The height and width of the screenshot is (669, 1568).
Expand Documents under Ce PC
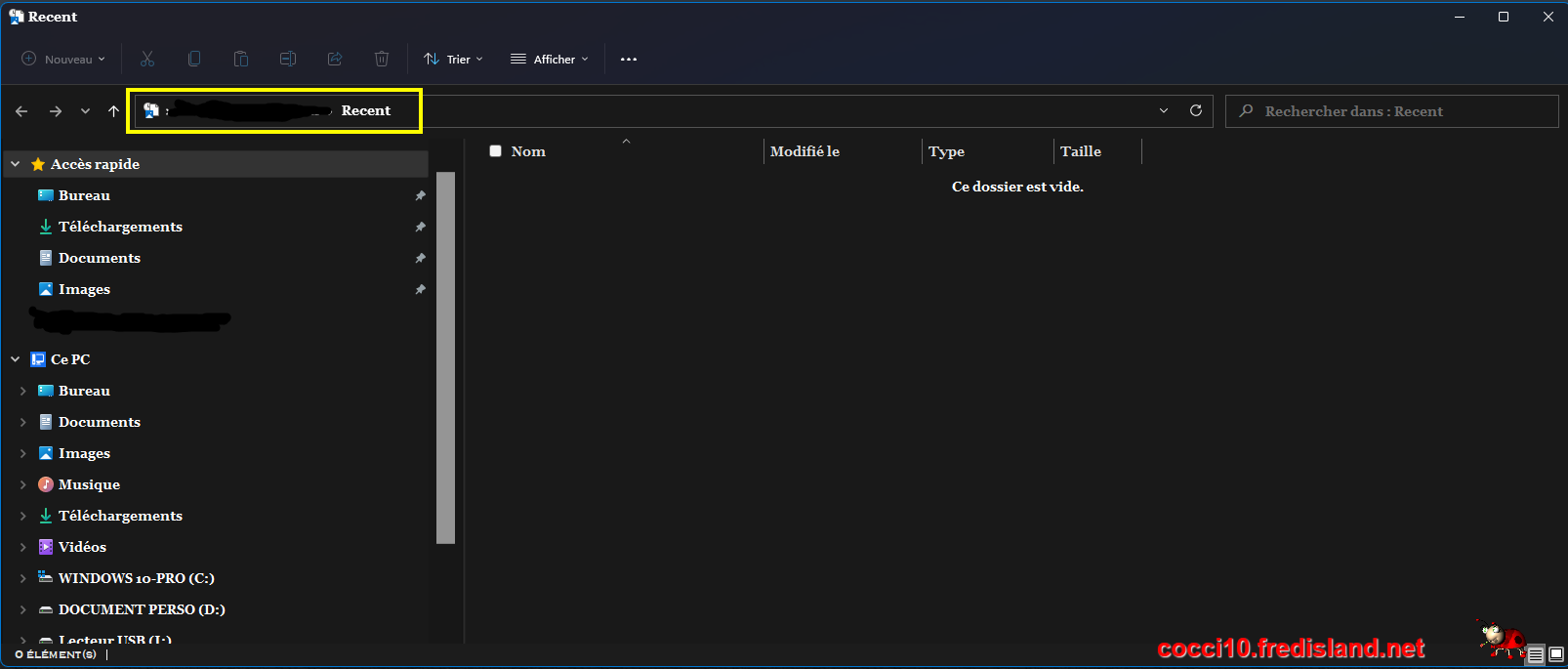click(23, 422)
